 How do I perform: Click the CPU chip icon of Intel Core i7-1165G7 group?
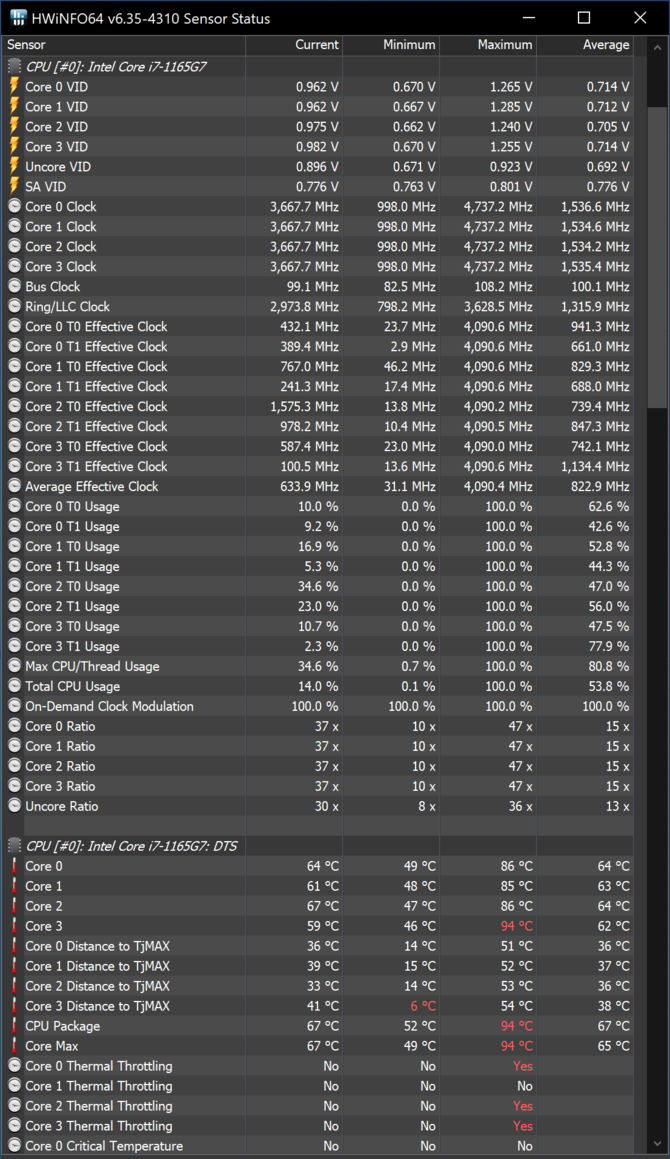coord(14,67)
